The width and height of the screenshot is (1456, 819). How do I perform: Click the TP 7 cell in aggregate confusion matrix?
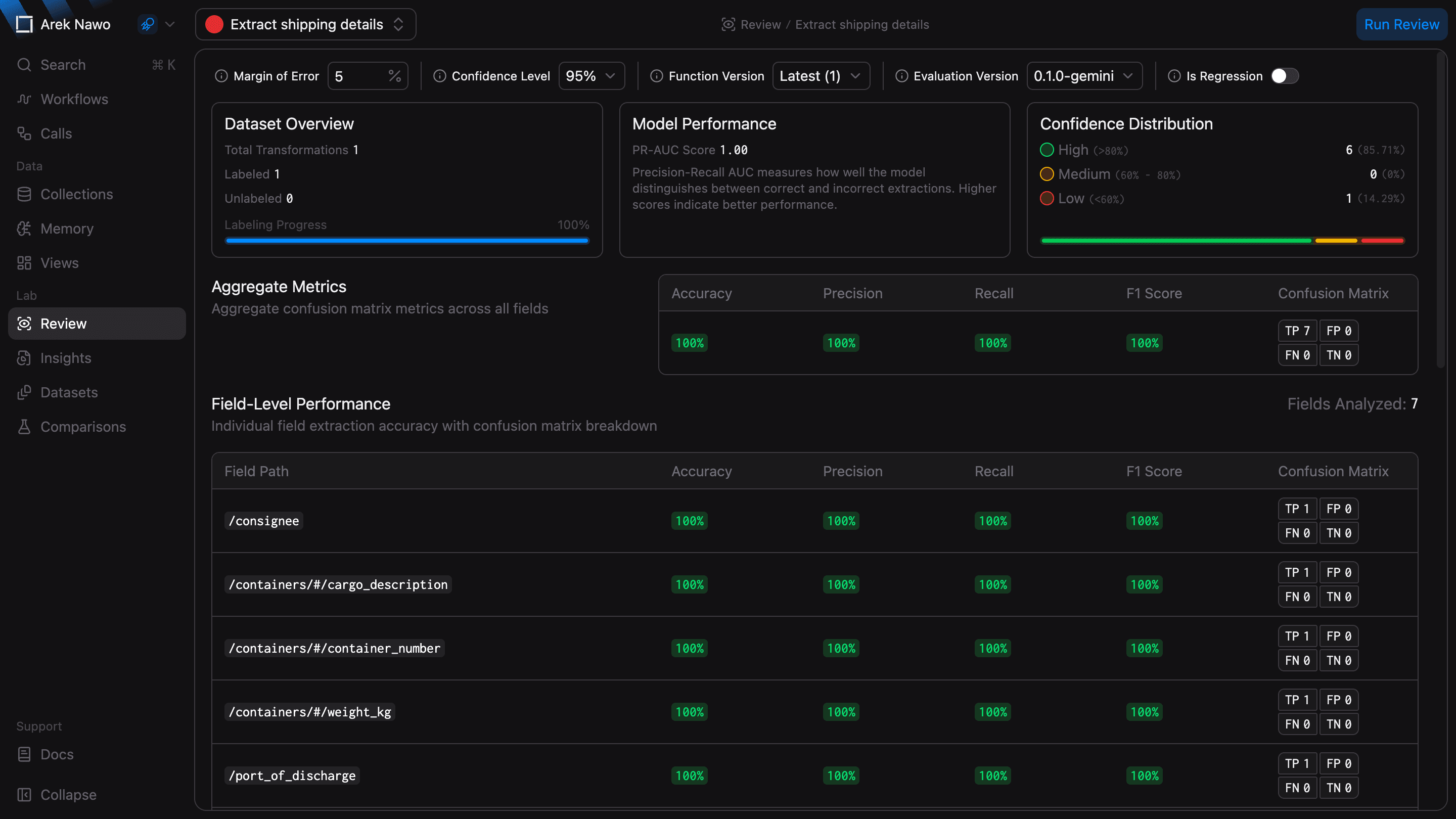coord(1297,331)
